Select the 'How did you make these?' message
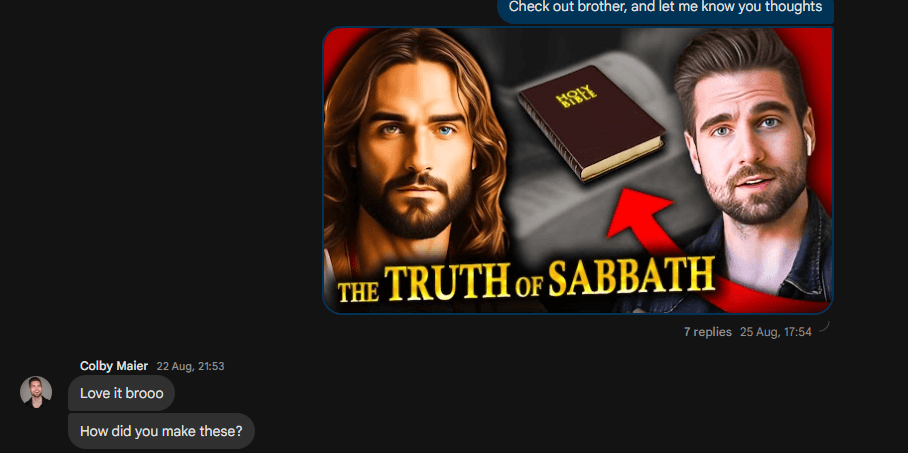908x453 pixels. pyautogui.click(x=161, y=431)
